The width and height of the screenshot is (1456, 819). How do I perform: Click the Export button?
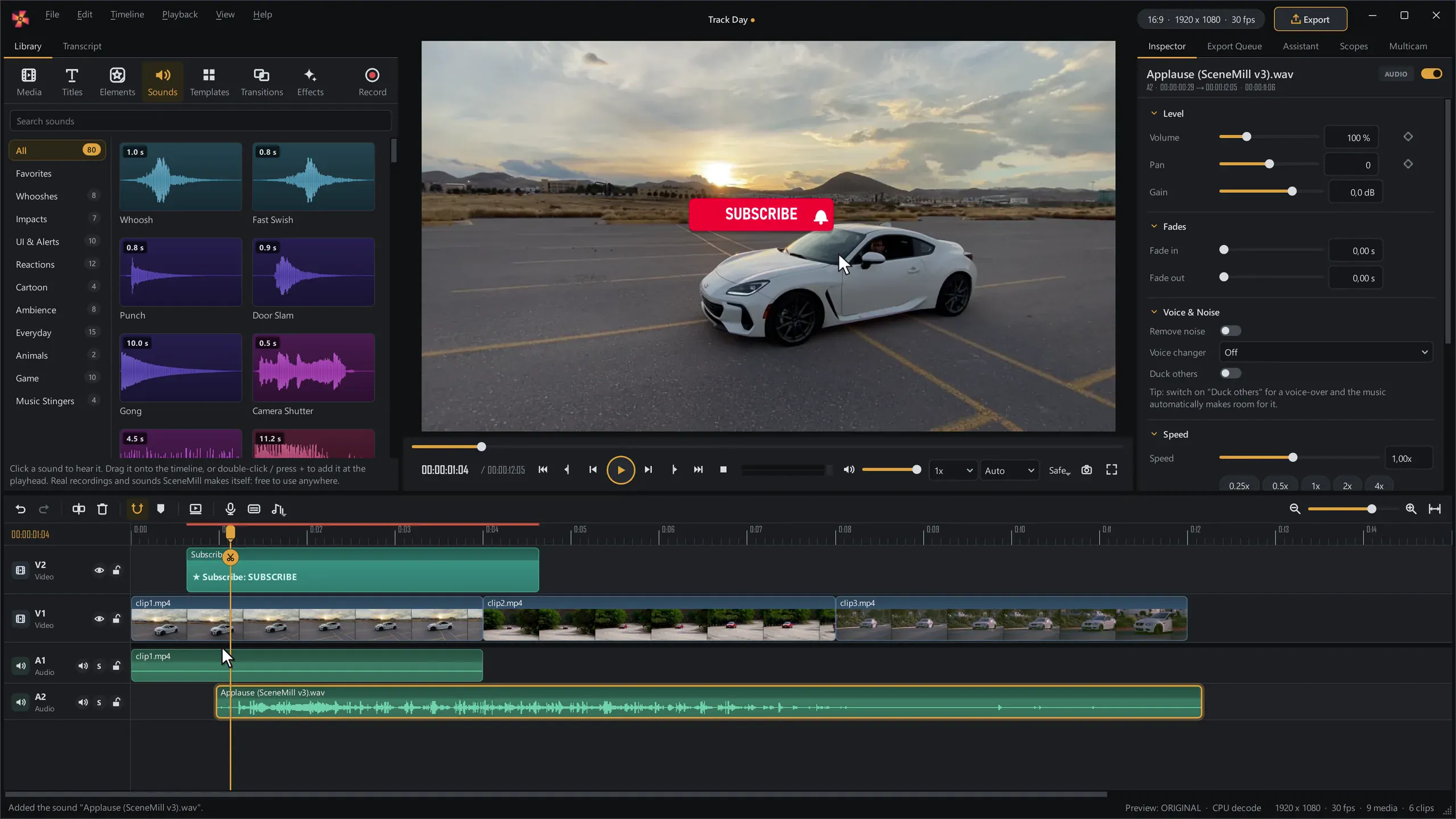[x=1310, y=19]
